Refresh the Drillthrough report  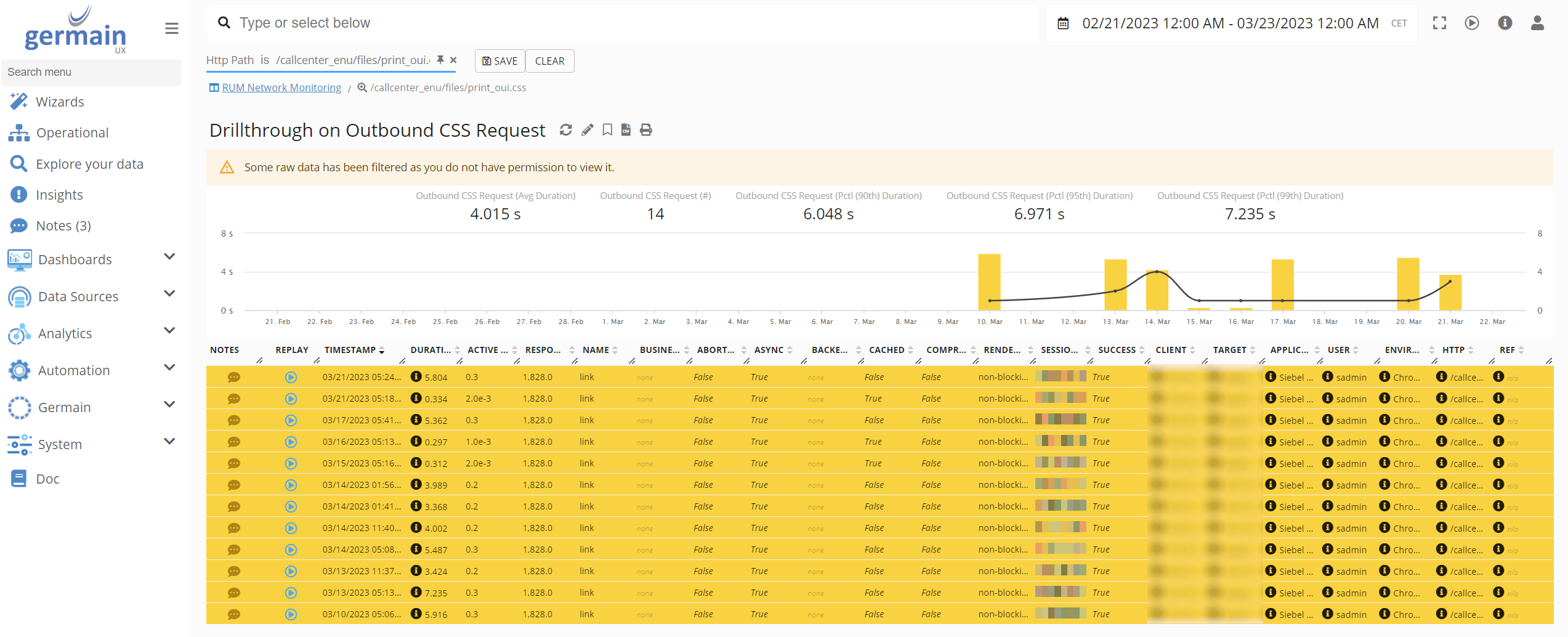tap(565, 130)
